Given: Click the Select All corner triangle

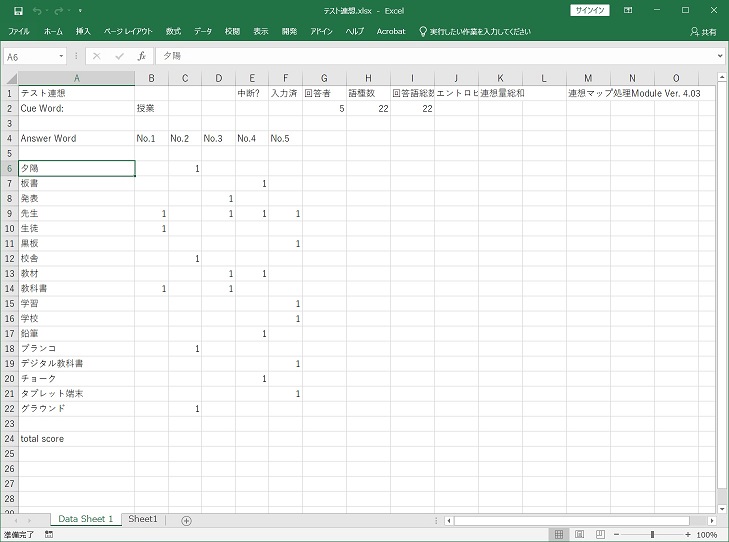Looking at the screenshot, I should [x=10, y=78].
